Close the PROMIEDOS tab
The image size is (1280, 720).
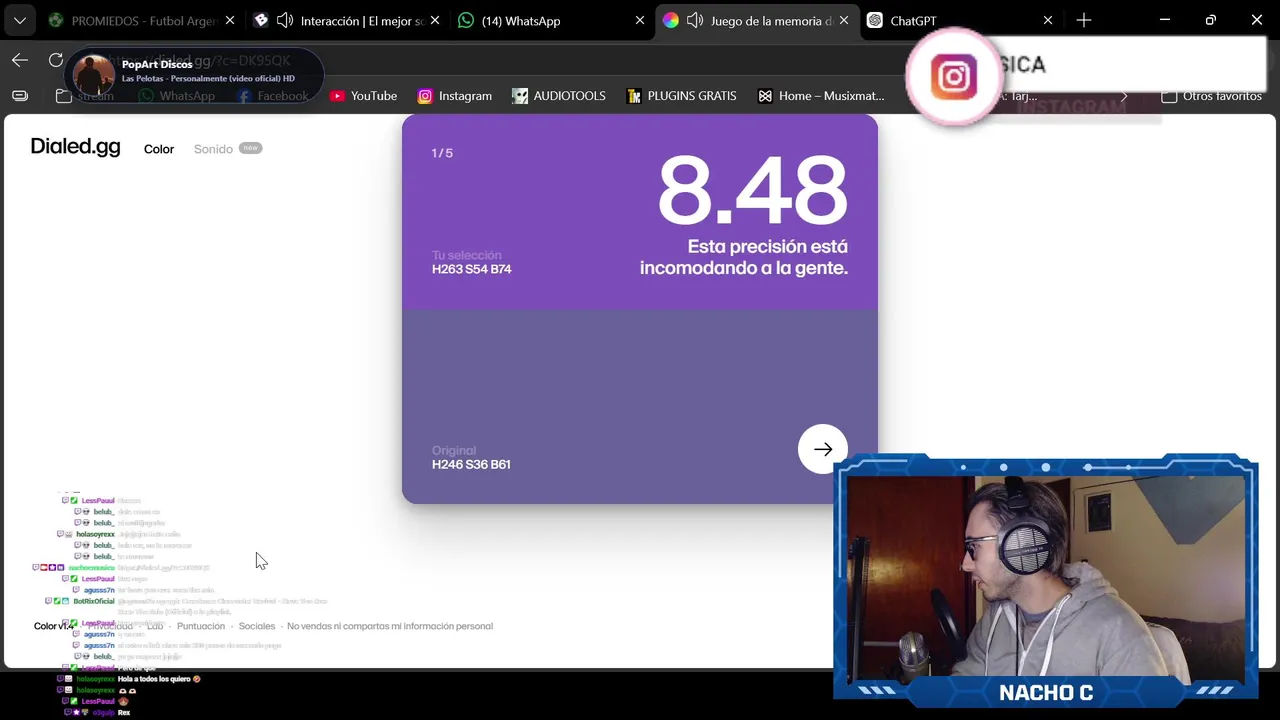(x=231, y=20)
